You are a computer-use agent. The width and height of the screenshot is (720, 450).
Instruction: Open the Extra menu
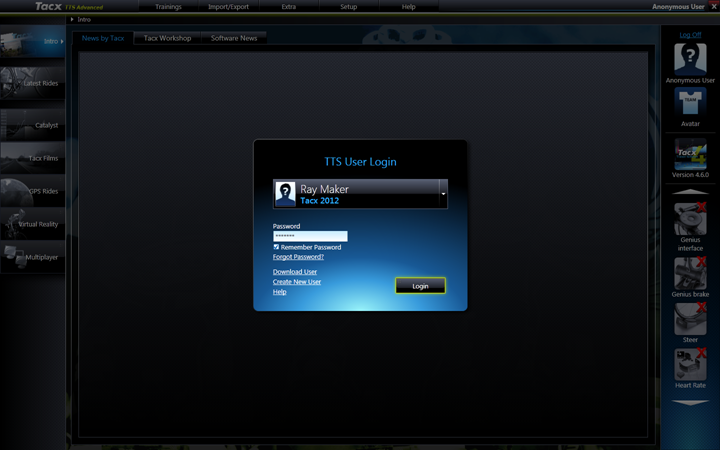(289, 6)
